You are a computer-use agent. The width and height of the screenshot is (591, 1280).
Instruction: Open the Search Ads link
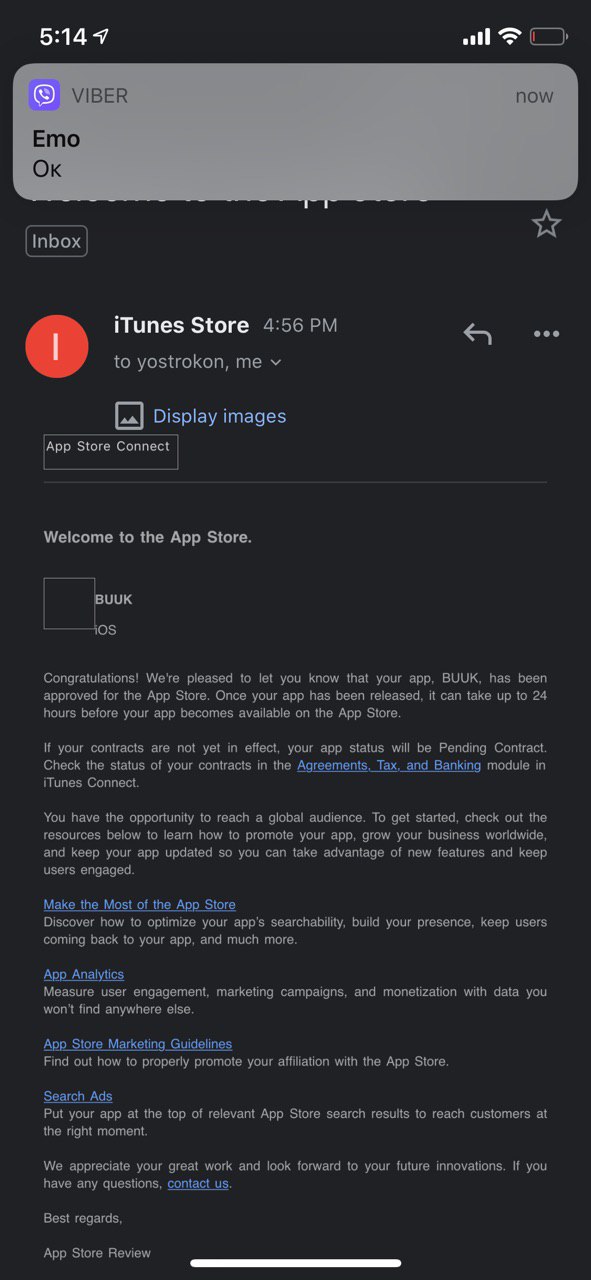(78, 1096)
